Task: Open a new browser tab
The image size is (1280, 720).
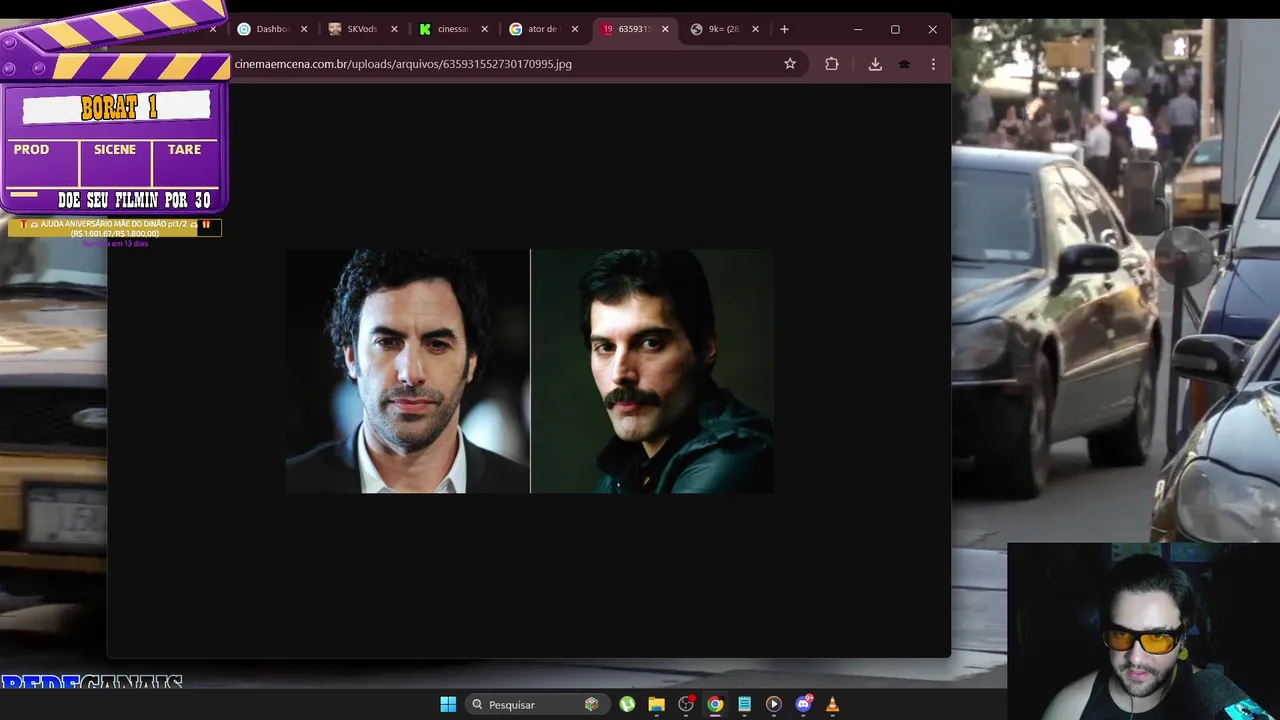Action: tap(784, 29)
